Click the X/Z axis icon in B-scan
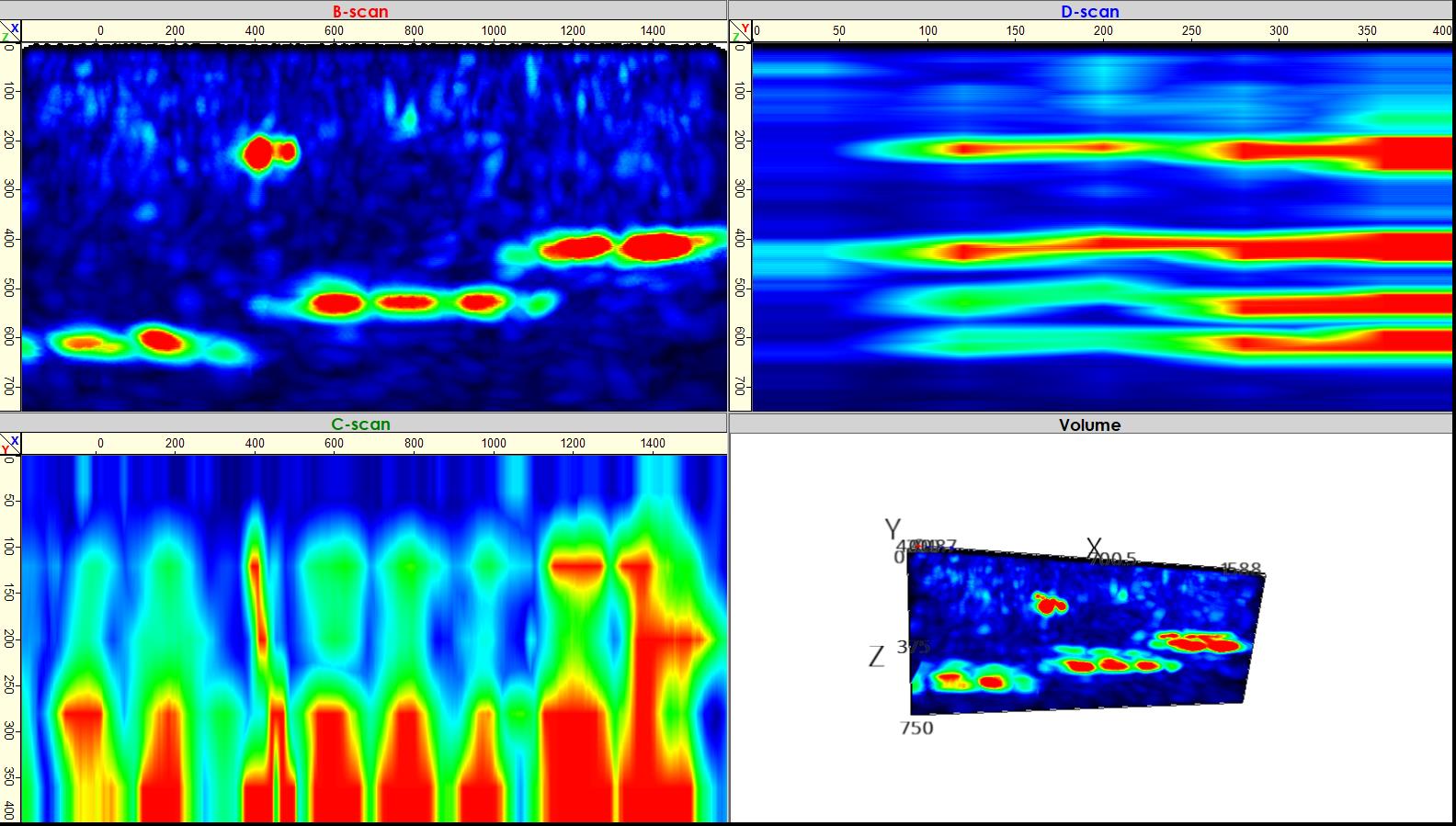 [x=10, y=32]
